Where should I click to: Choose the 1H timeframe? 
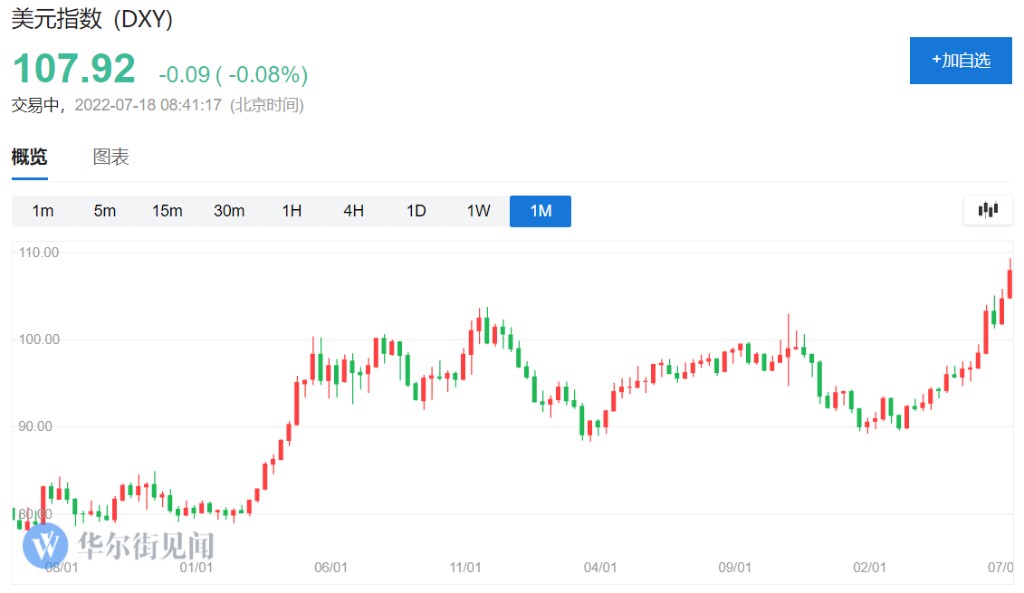click(x=291, y=211)
